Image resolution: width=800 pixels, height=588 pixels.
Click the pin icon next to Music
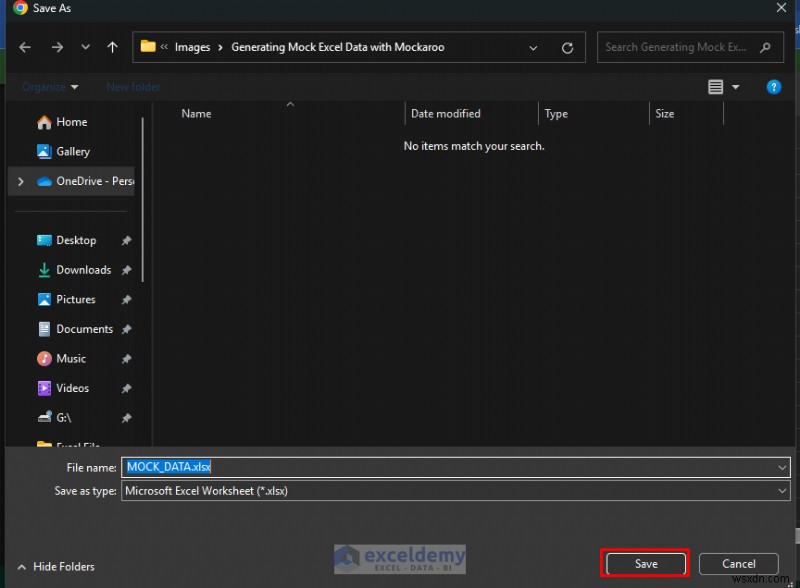tap(127, 359)
